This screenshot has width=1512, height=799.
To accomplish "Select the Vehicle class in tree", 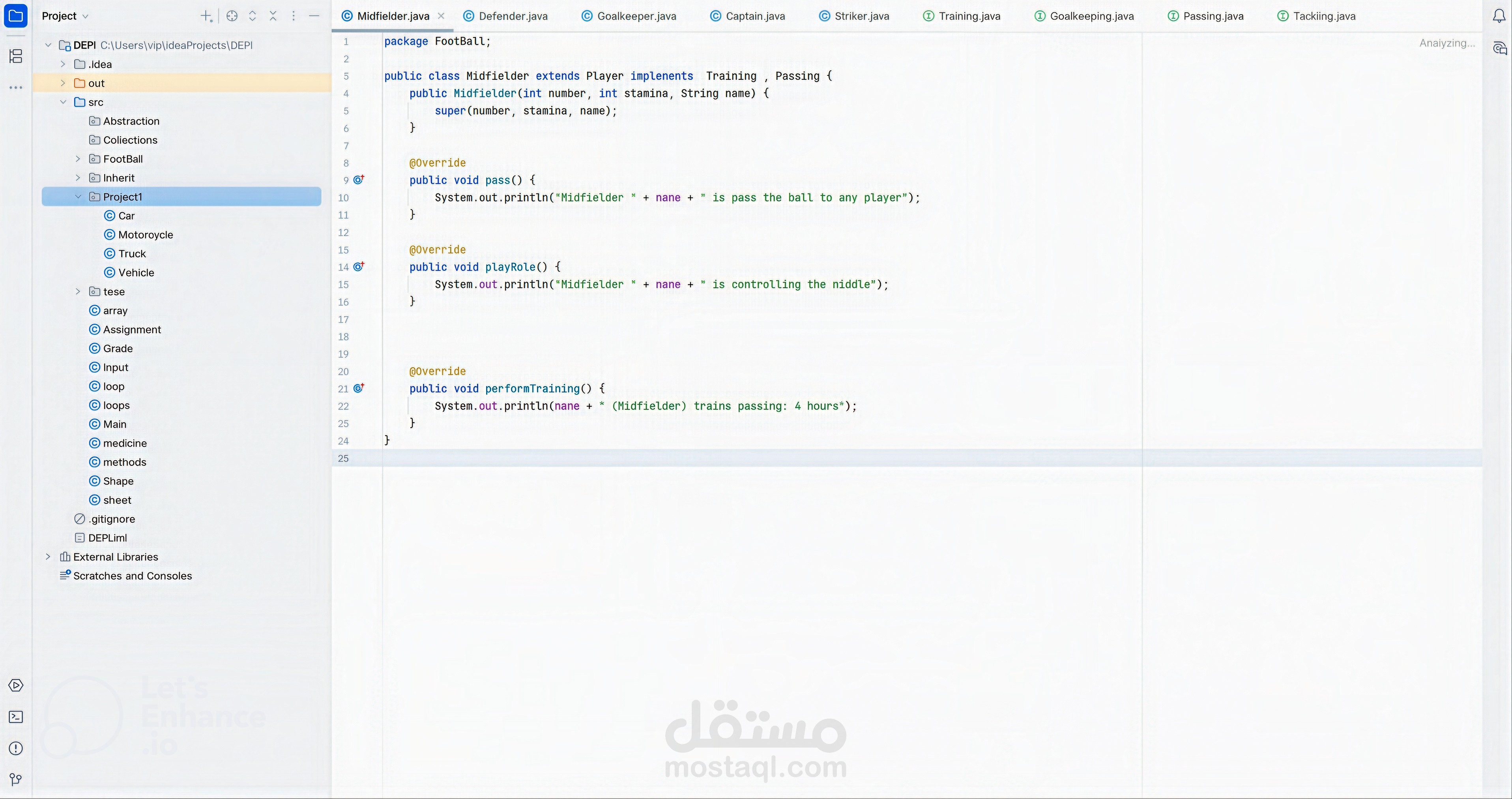I will (136, 272).
